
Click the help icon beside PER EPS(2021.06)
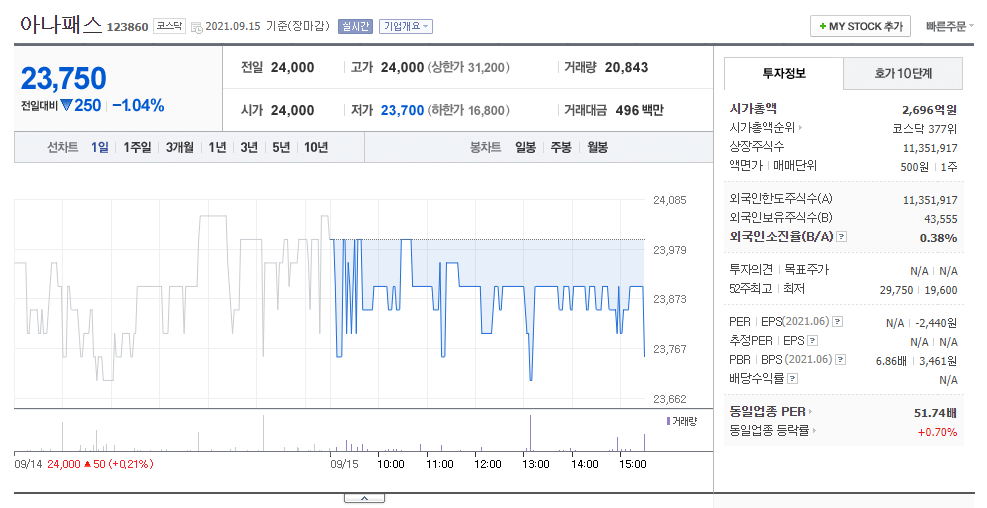click(x=837, y=322)
